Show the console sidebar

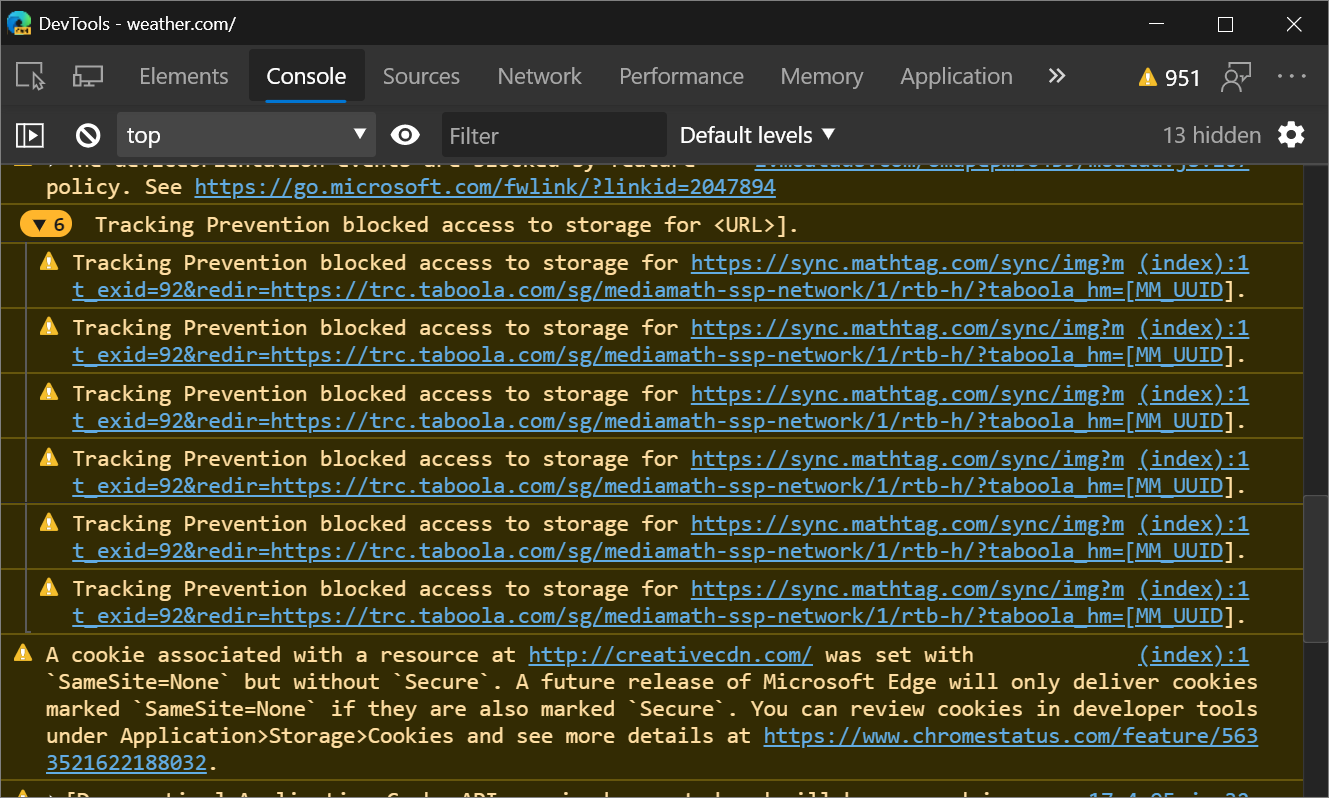[x=31, y=135]
